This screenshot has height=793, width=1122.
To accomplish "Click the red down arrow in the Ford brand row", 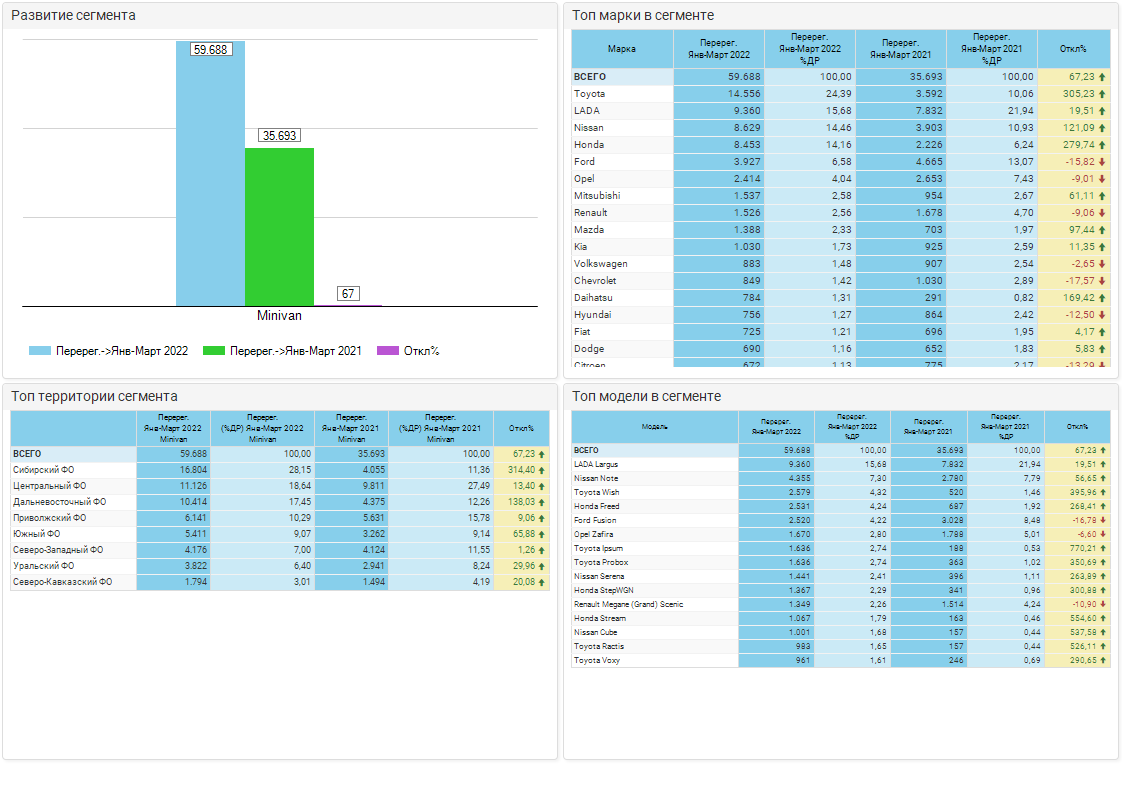I will pos(1102,162).
